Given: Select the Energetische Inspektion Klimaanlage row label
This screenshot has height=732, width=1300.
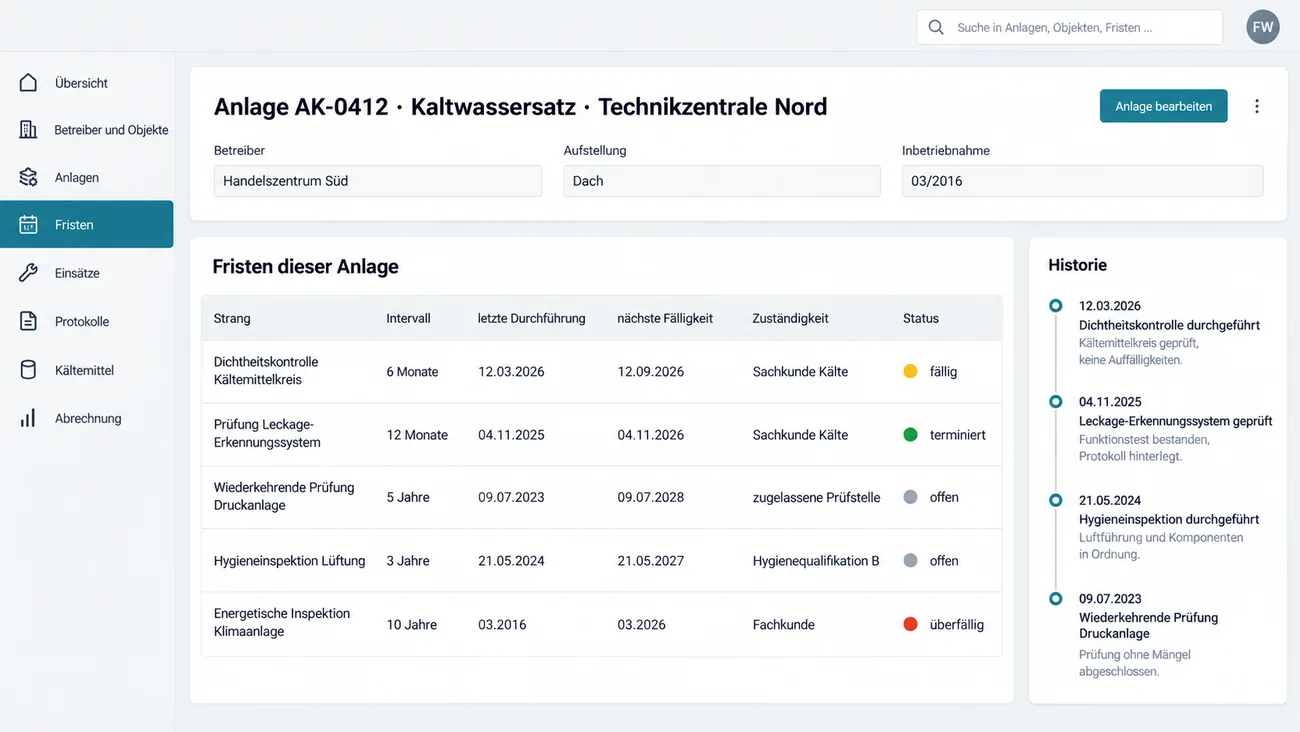Looking at the screenshot, I should [x=282, y=623].
